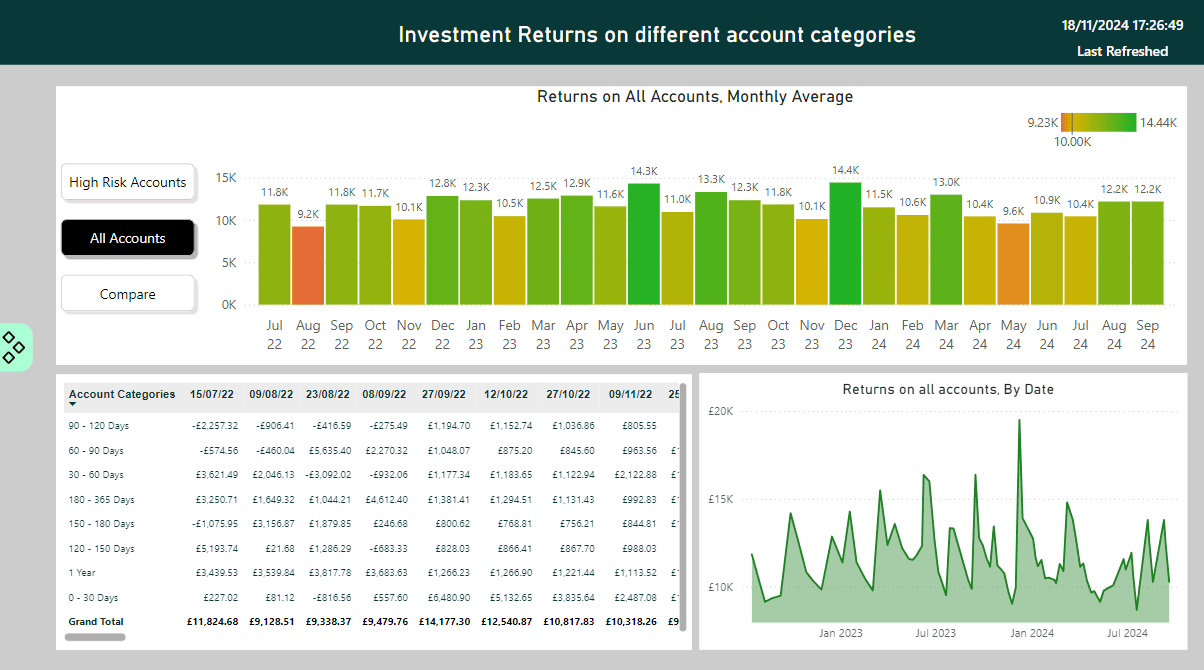
Task: Select the 1 Year row label
Action: [82, 573]
